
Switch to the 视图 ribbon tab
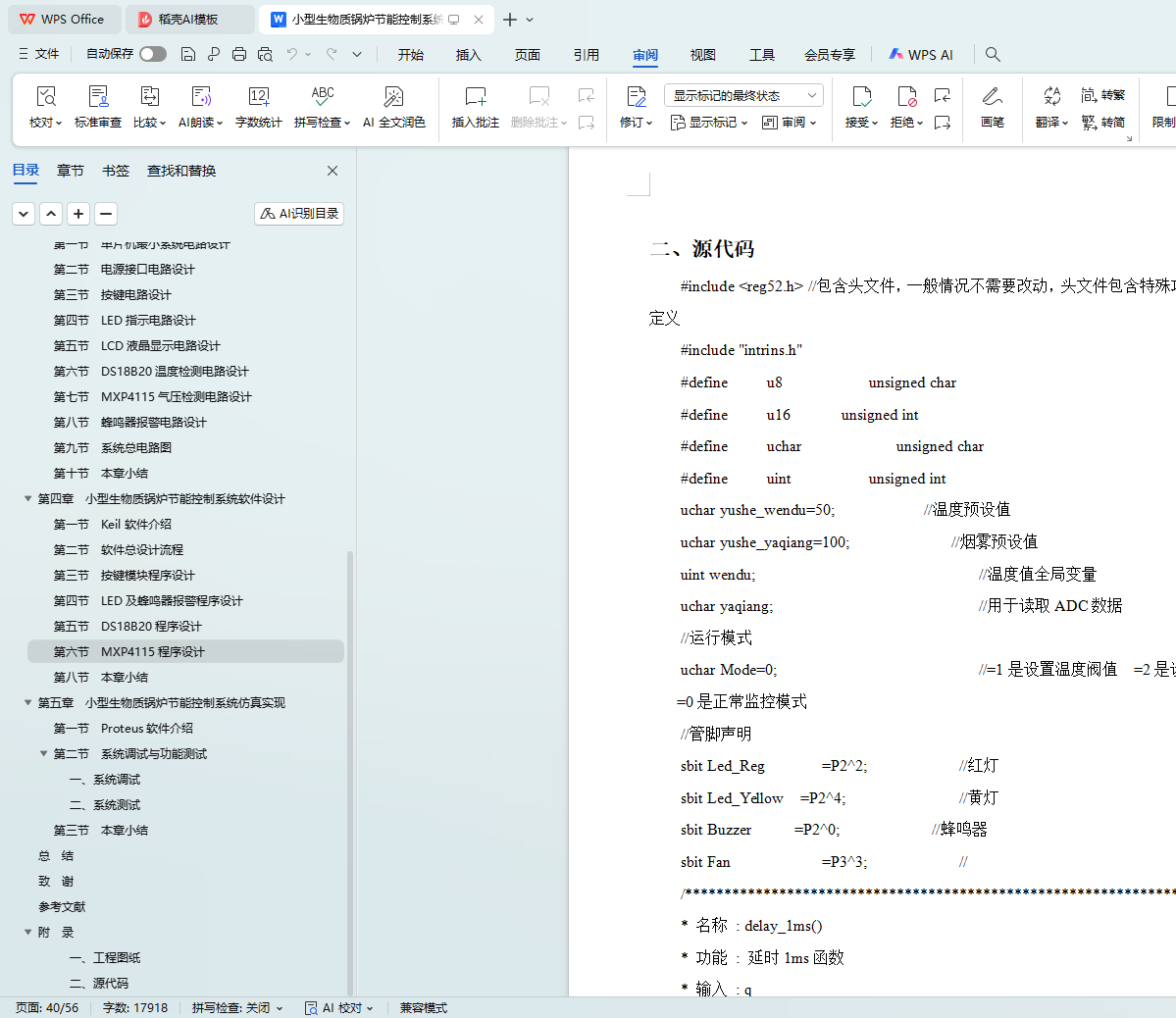[x=702, y=55]
